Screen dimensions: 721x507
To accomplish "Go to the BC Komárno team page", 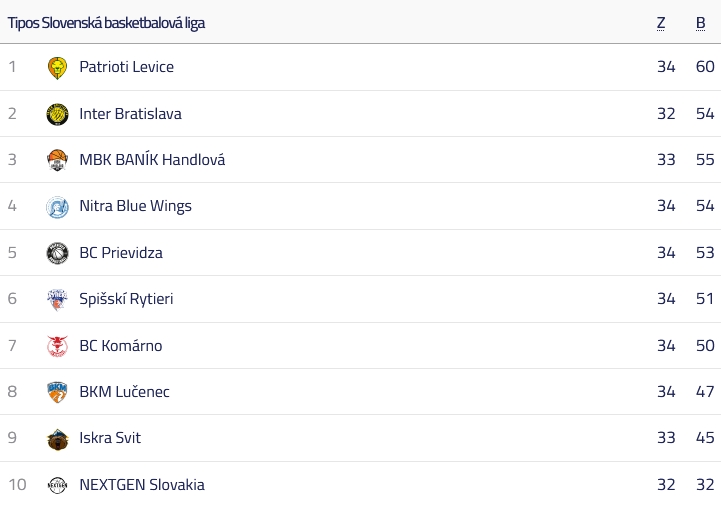I will pos(120,345).
